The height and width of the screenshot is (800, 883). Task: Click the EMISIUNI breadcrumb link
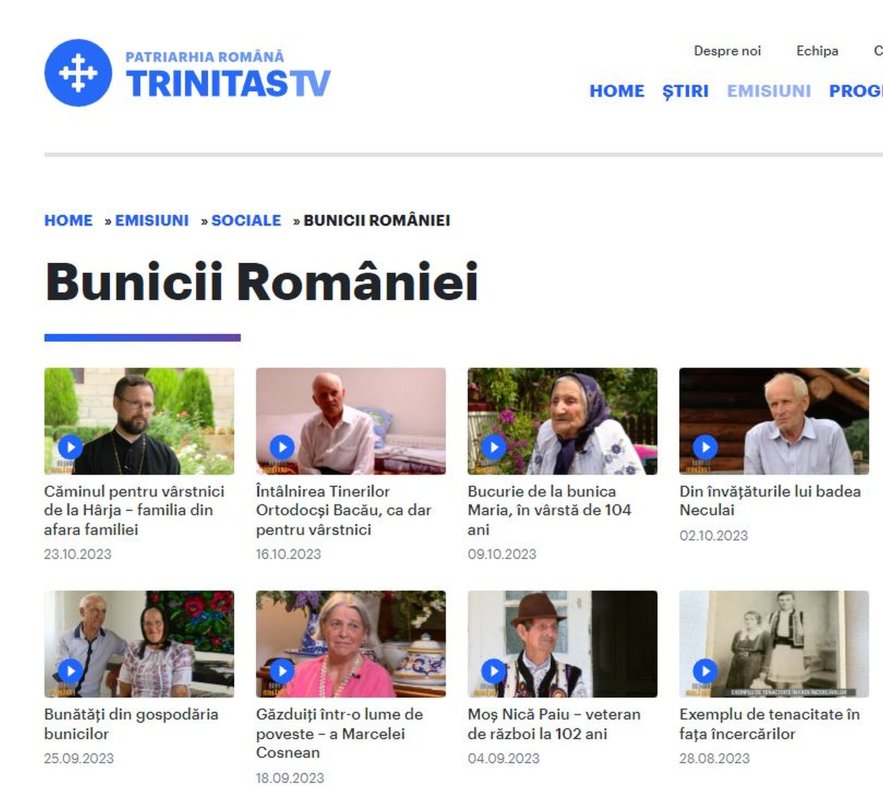tap(152, 220)
